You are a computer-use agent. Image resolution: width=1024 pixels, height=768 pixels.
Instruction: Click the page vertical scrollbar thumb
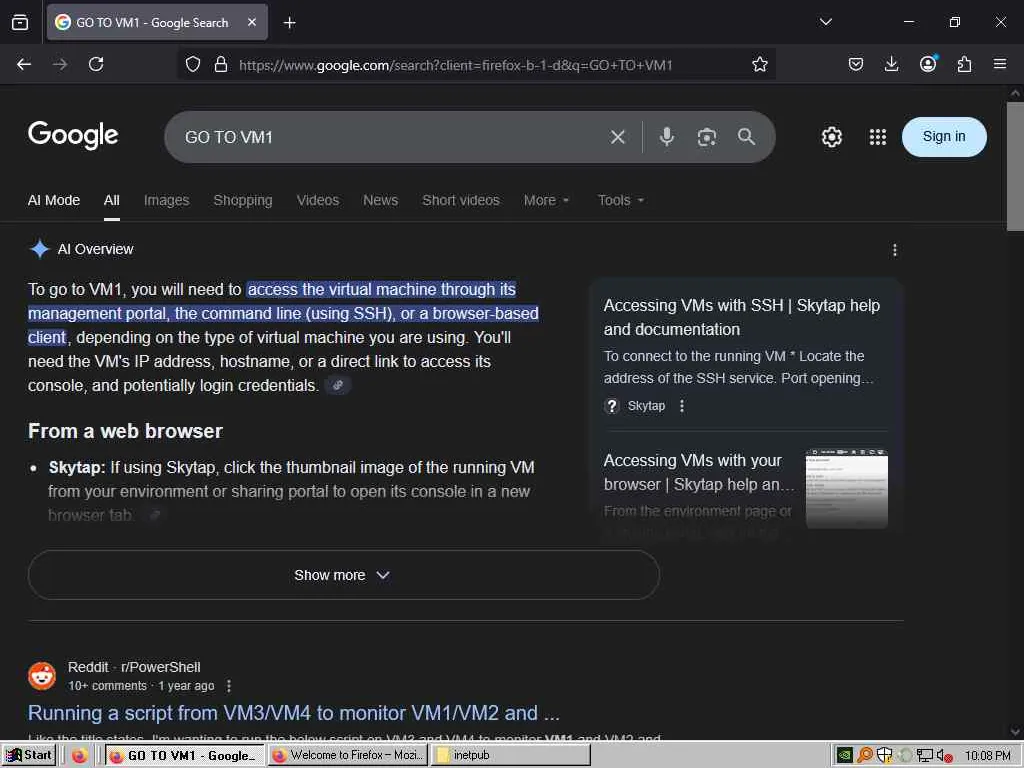[1015, 166]
